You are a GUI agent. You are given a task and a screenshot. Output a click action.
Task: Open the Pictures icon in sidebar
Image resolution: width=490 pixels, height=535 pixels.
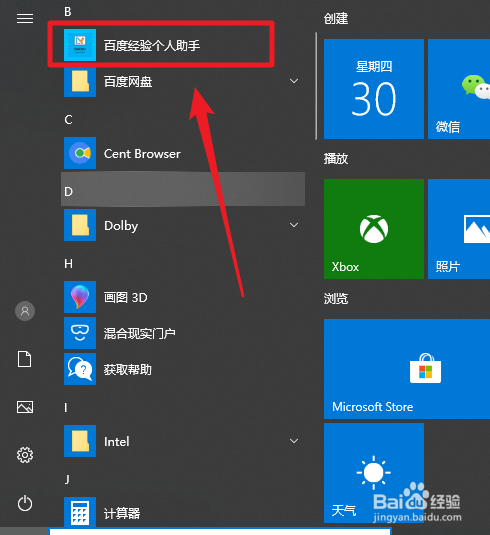[x=25, y=407]
